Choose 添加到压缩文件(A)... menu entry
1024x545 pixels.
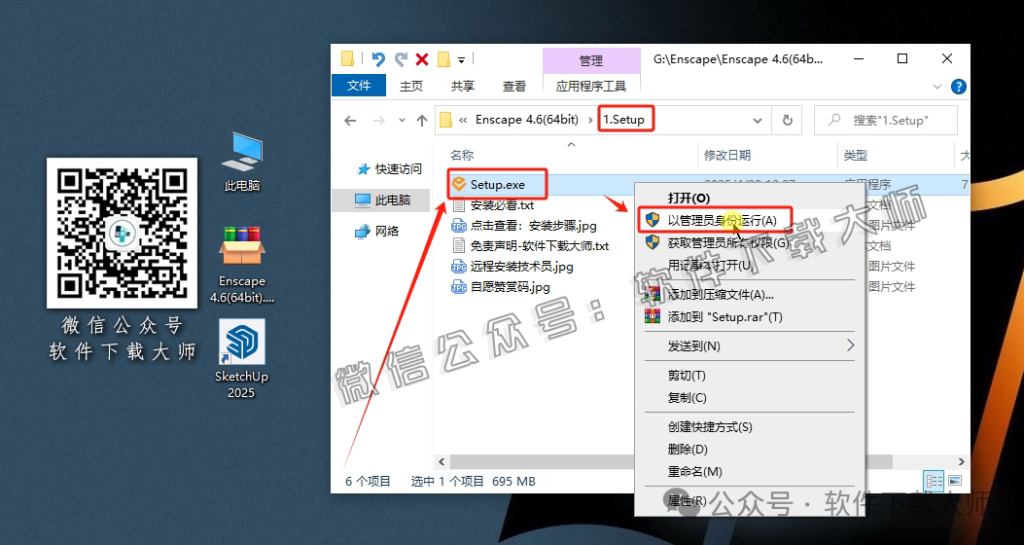click(750, 295)
